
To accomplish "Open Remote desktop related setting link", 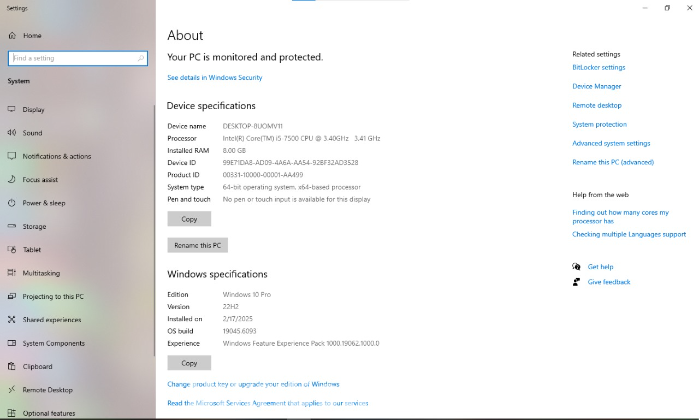I will pyautogui.click(x=597, y=105).
